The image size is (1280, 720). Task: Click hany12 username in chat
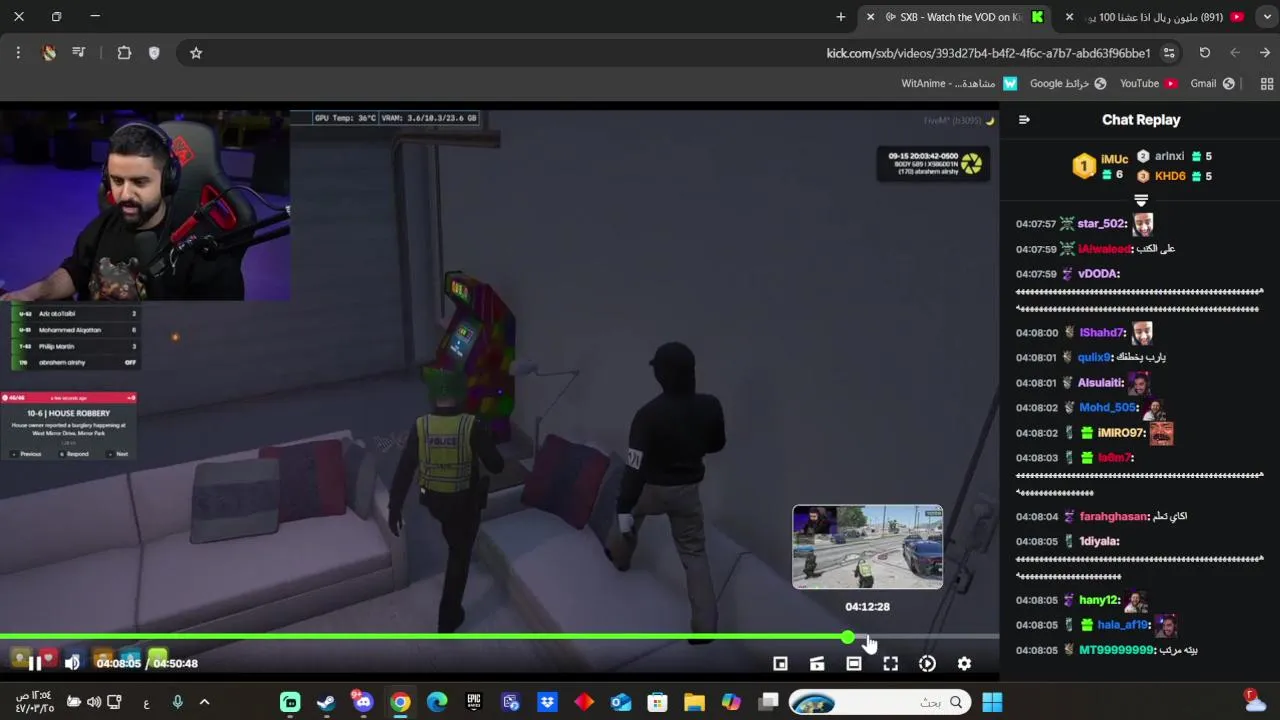(x=1099, y=600)
